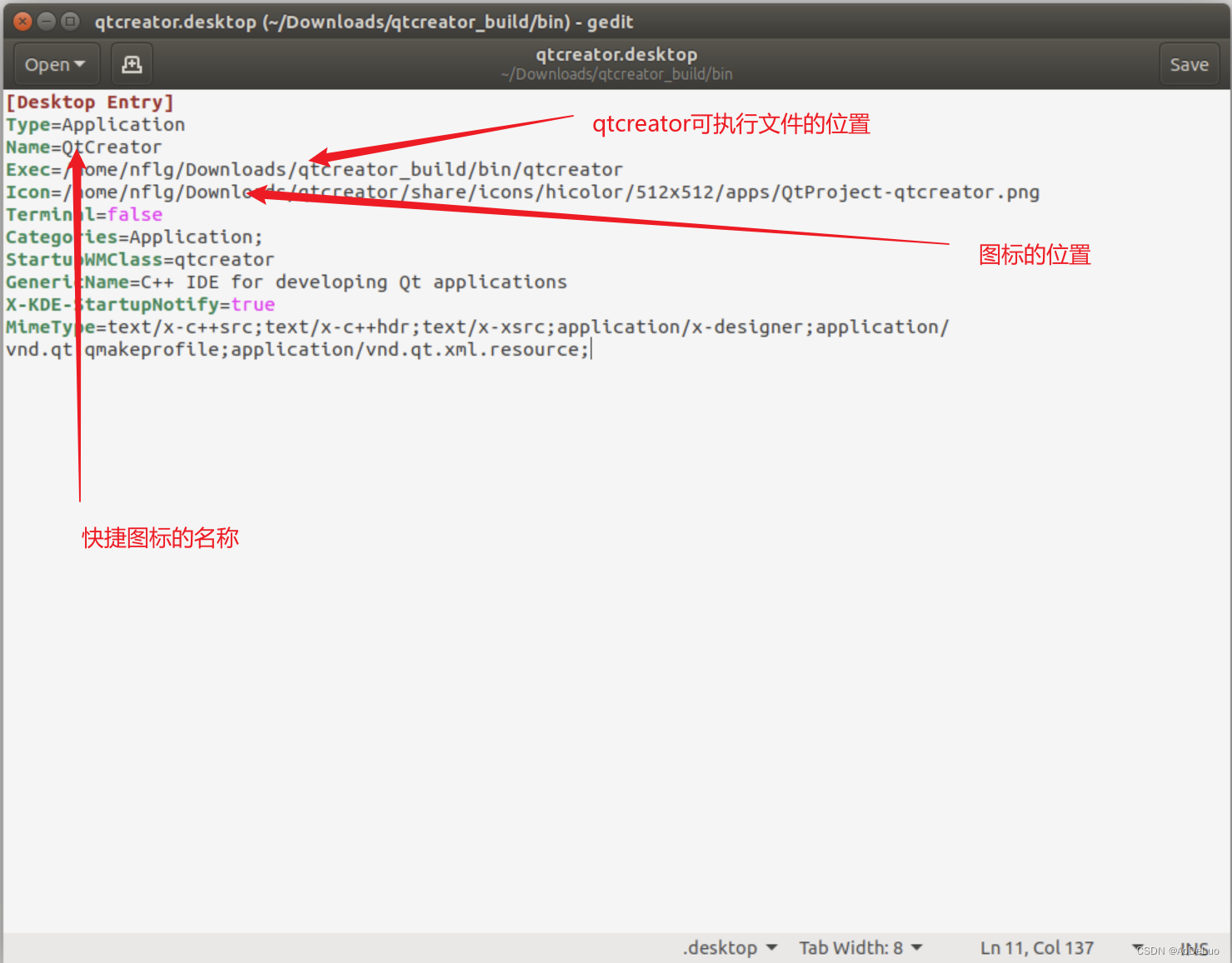The image size is (1232, 963).
Task: Select the Ln 11, Col 137 position indicator
Action: (x=1036, y=948)
